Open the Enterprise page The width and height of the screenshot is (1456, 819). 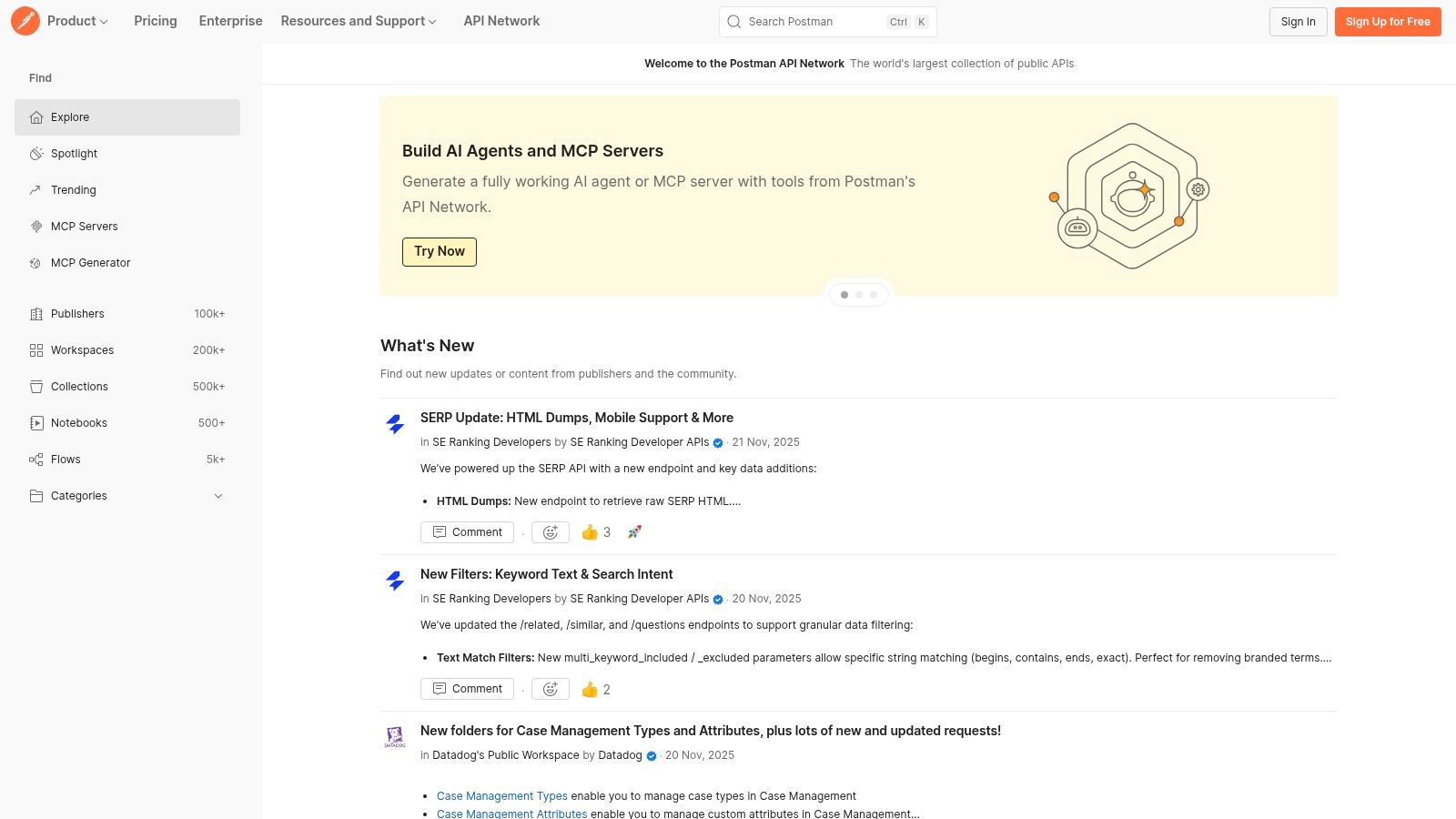coord(229,21)
